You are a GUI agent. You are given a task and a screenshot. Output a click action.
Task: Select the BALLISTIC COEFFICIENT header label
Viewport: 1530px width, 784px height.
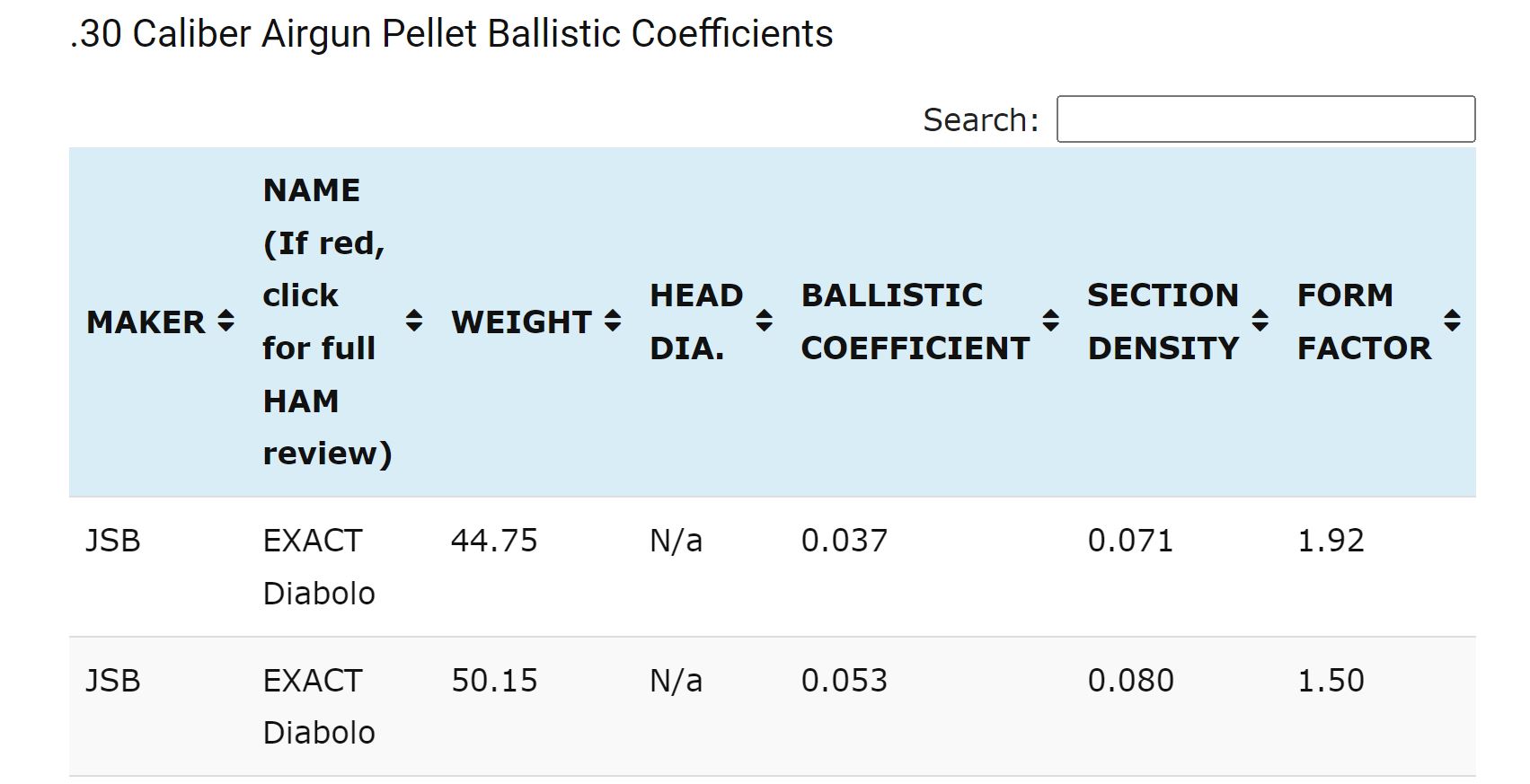pyautogui.click(x=915, y=322)
